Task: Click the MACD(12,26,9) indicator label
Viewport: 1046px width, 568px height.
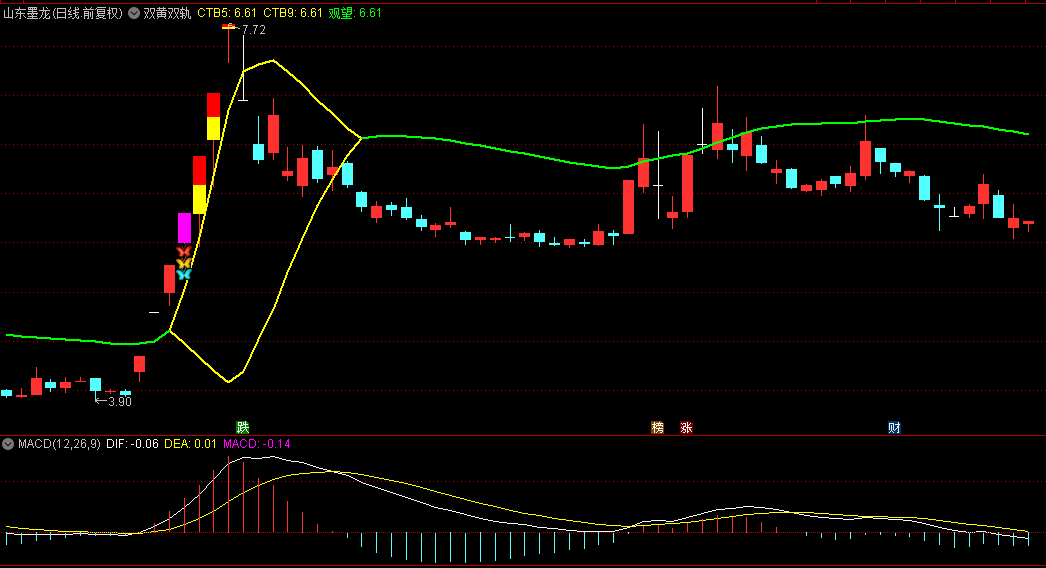Action: click(59, 444)
